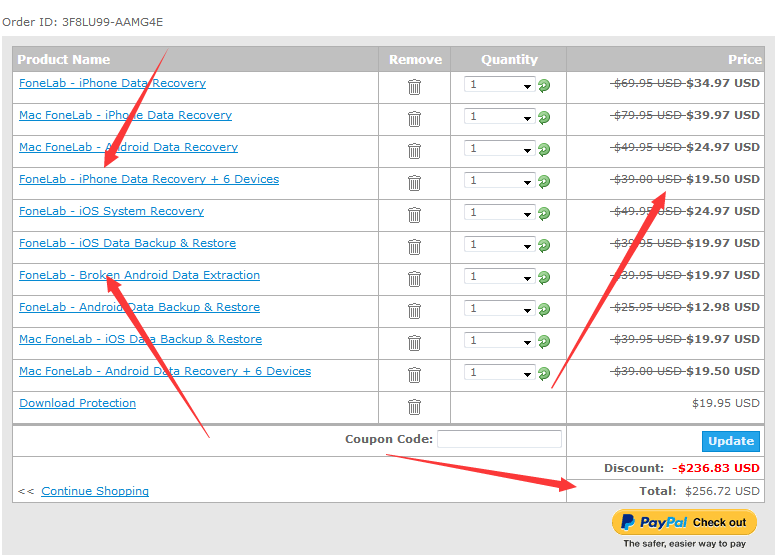Refresh quantity for Mac FoneLab Android Recovery + 6 Devices
This screenshot has width=778, height=555.
pyautogui.click(x=544, y=373)
